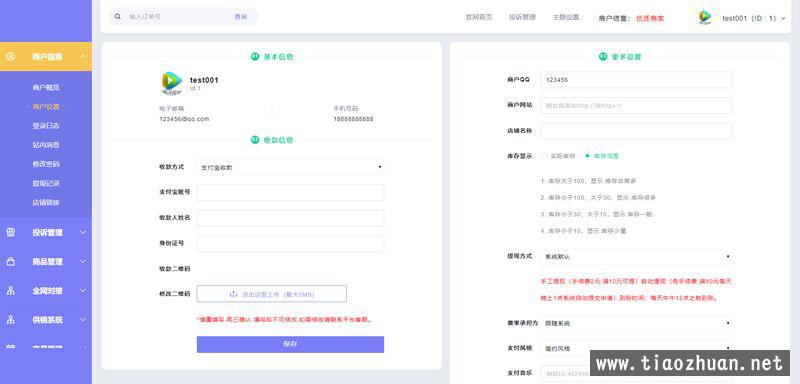Click the 保存 button
The height and width of the screenshot is (384, 800).
pos(290,344)
